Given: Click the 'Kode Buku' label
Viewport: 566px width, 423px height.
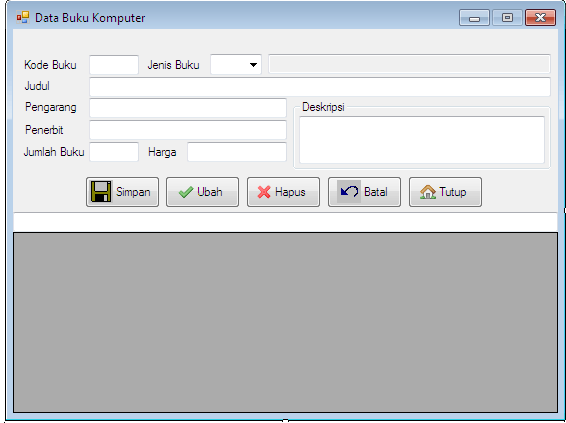Looking at the screenshot, I should [50, 65].
